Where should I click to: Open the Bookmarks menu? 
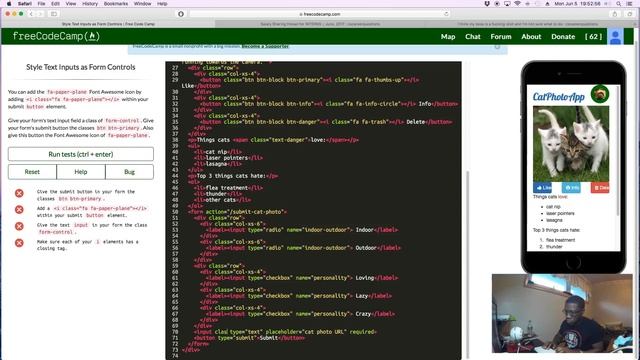(x=116, y=3)
